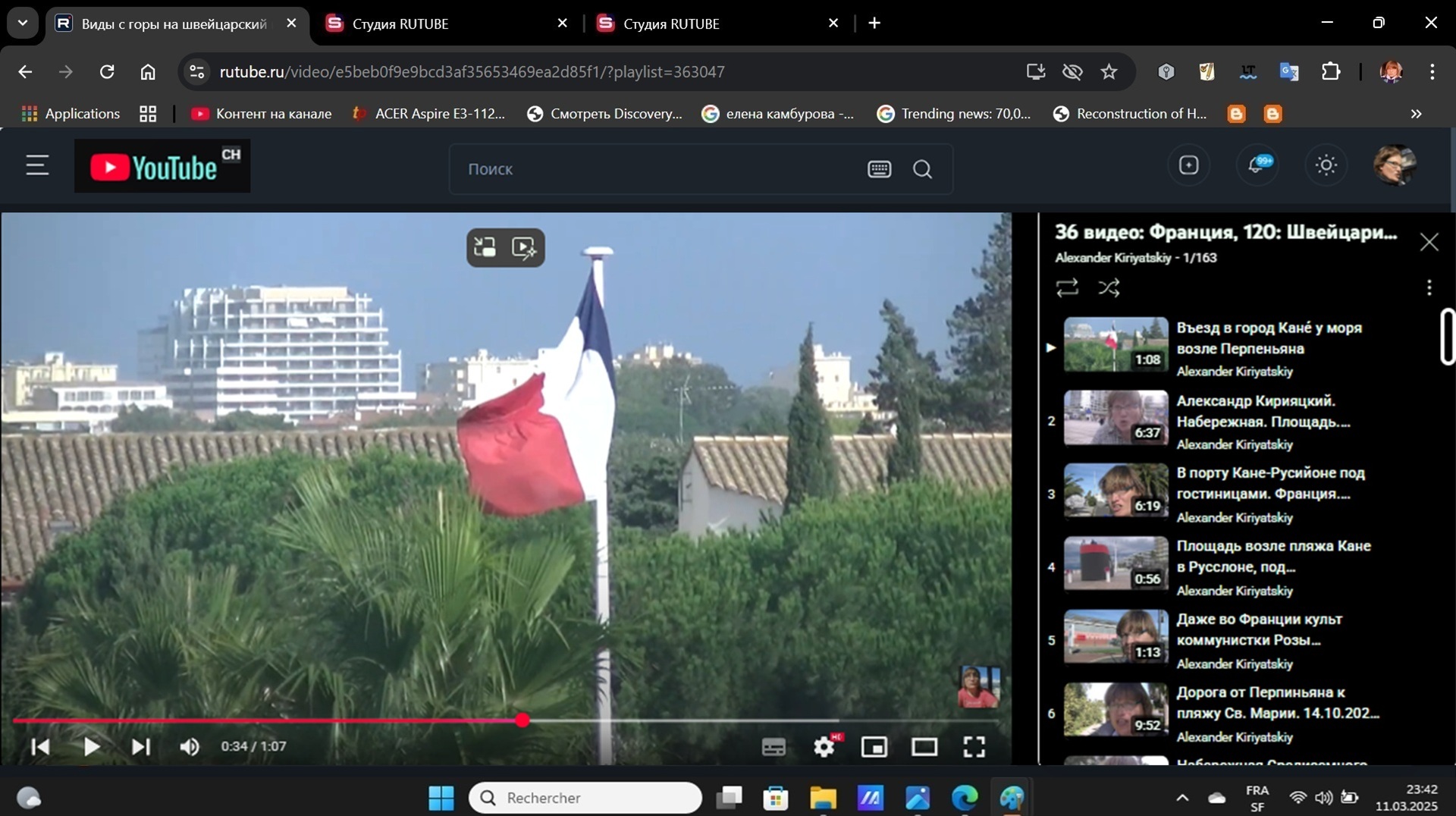Click install app icon in address bar
Screen dimensions: 1456x816
point(1035,72)
